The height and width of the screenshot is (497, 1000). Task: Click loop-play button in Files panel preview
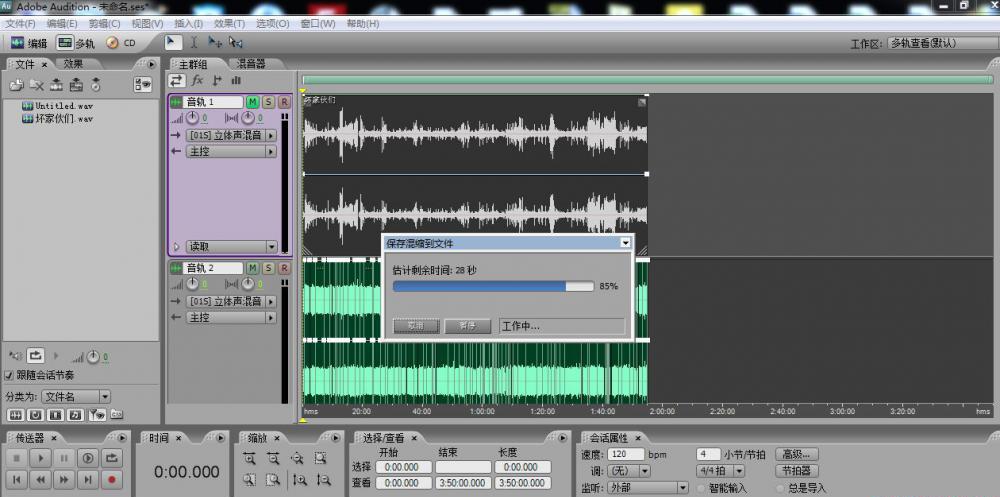click(35, 355)
